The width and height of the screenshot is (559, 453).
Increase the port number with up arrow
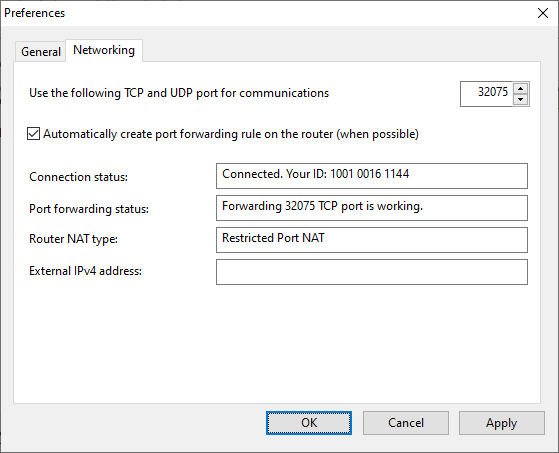click(520, 88)
